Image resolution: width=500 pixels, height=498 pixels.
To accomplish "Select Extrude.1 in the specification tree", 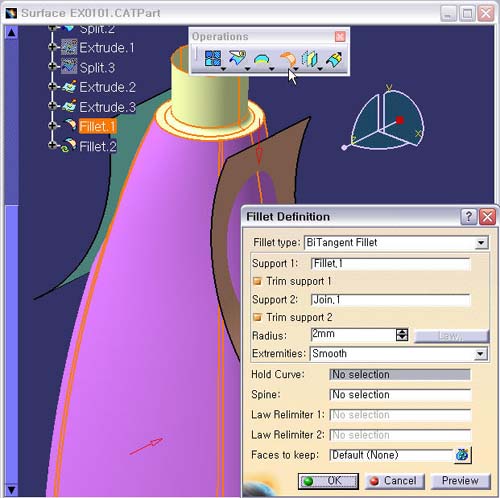I will point(107,48).
